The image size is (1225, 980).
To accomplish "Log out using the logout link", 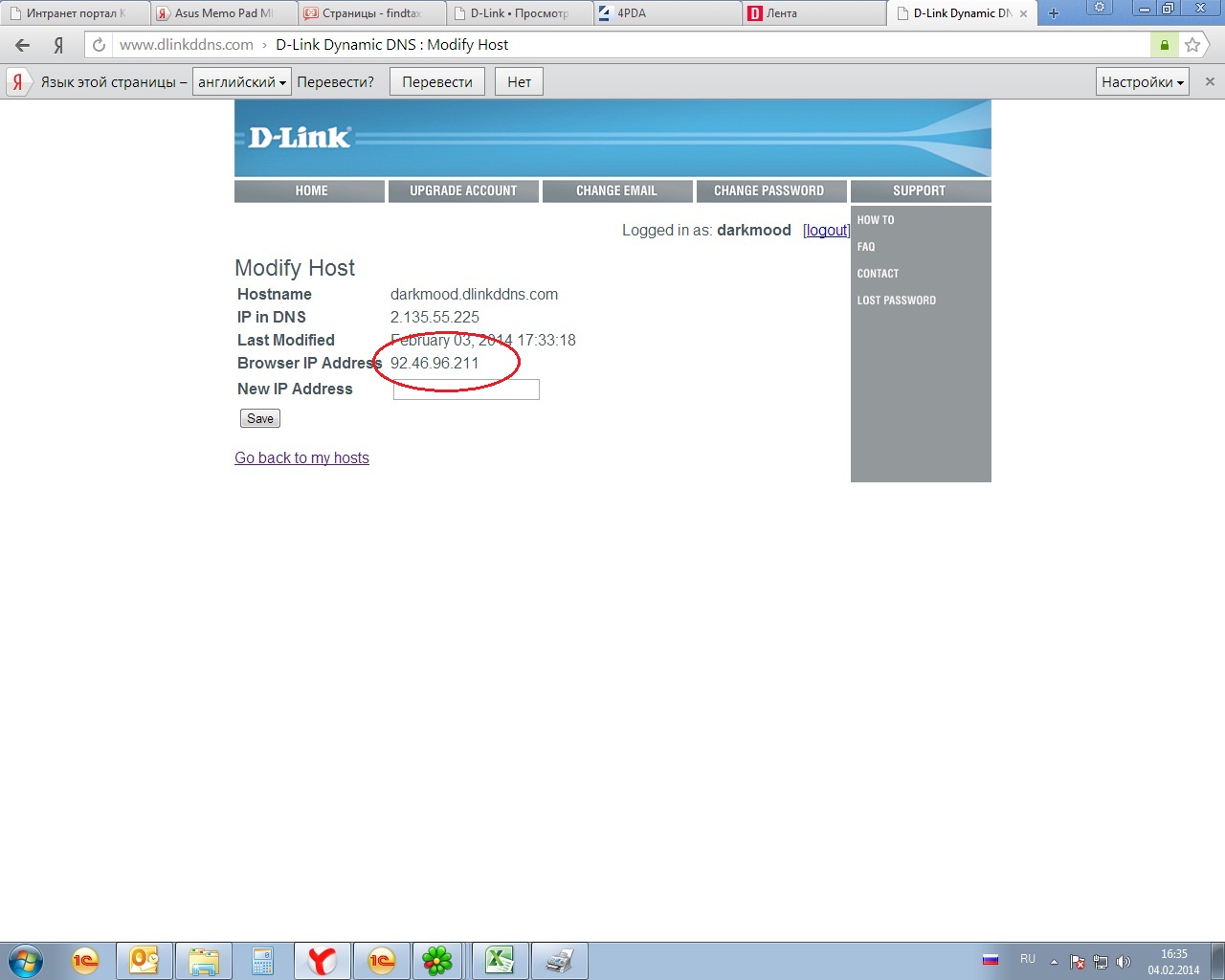I will click(x=826, y=230).
